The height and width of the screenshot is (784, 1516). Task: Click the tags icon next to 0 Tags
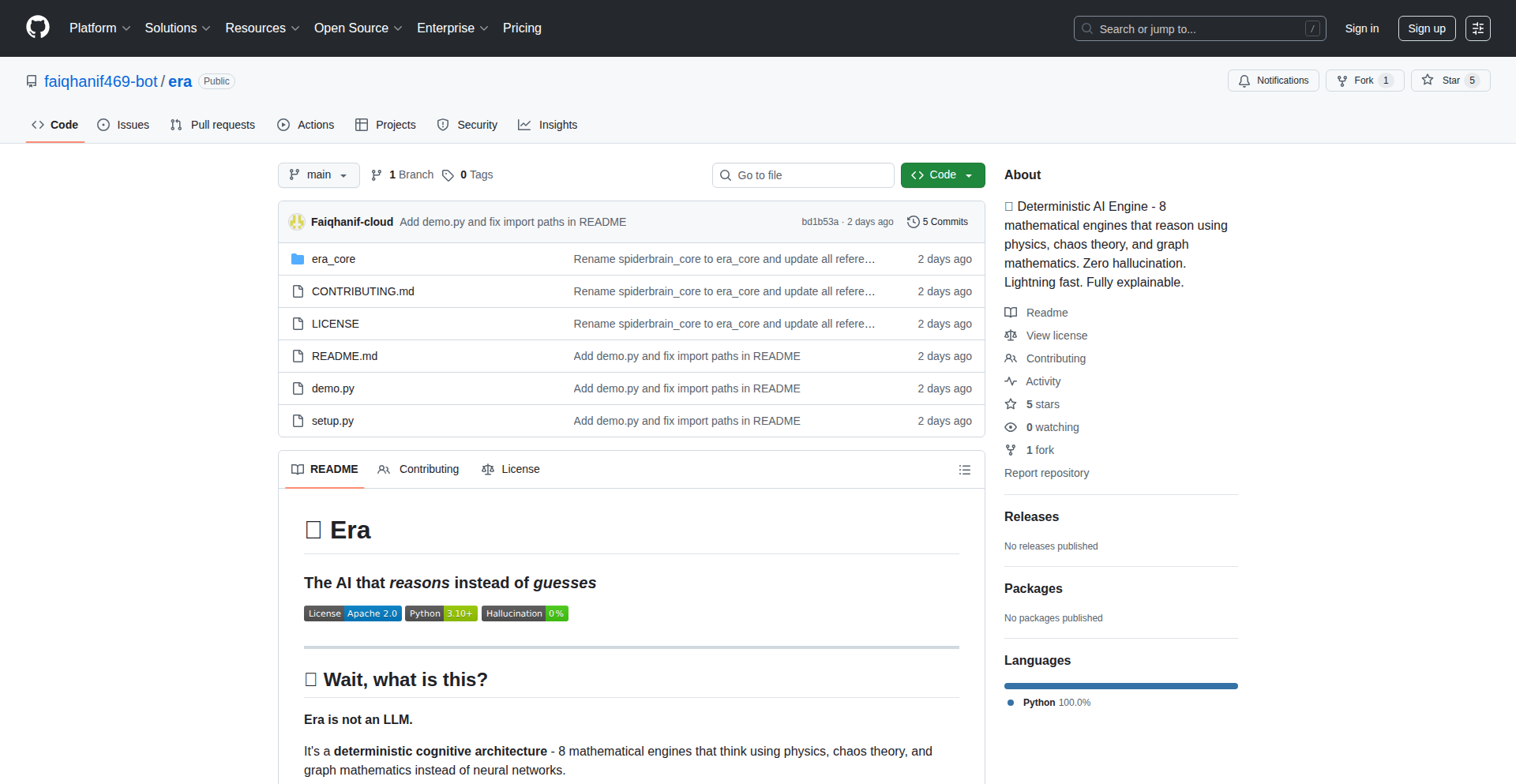click(x=448, y=175)
